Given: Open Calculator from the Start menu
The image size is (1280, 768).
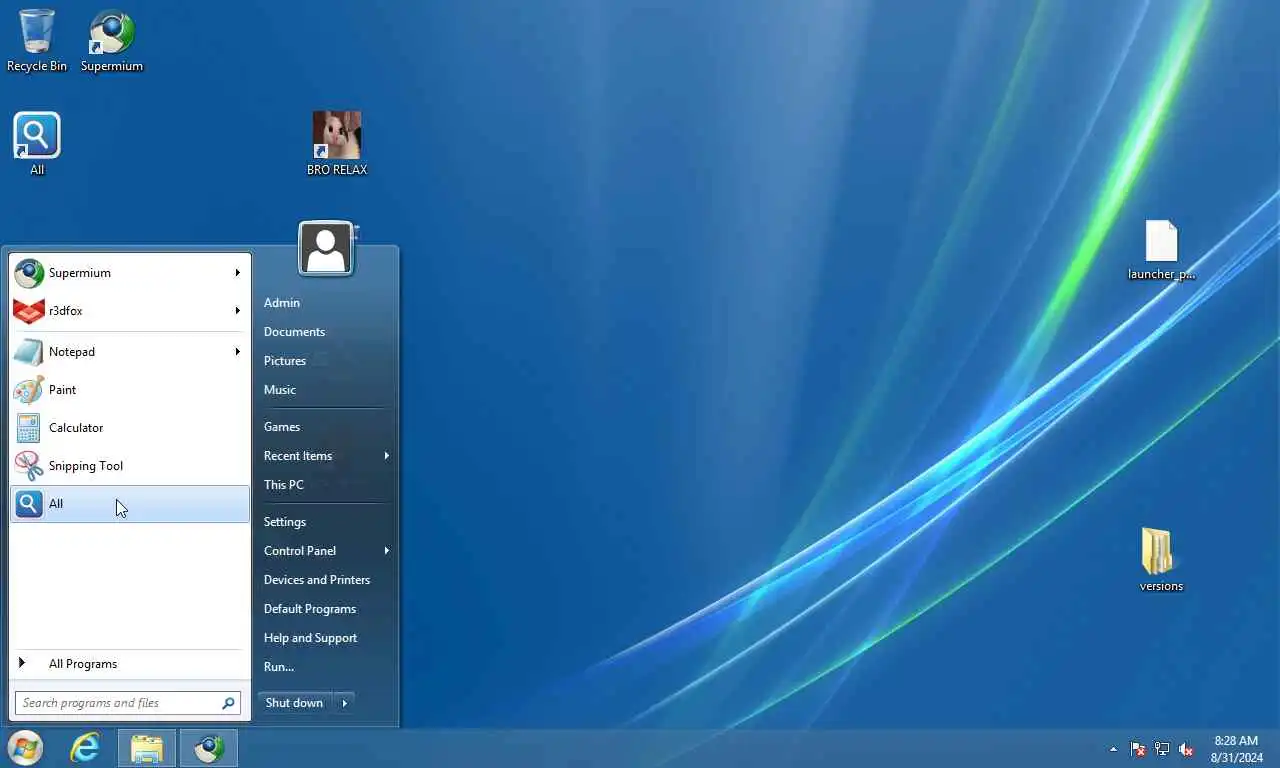Looking at the screenshot, I should (129, 428).
